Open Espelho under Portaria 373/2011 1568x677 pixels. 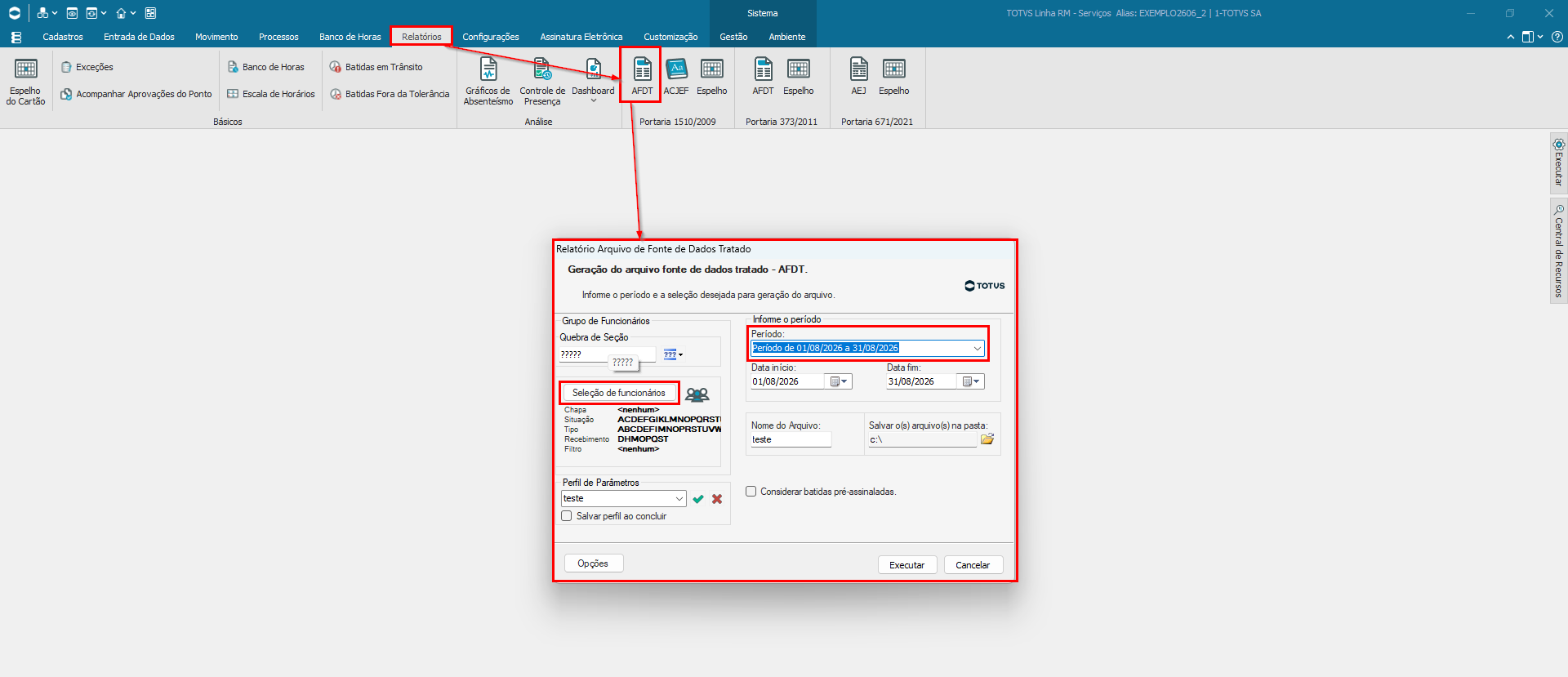799,76
